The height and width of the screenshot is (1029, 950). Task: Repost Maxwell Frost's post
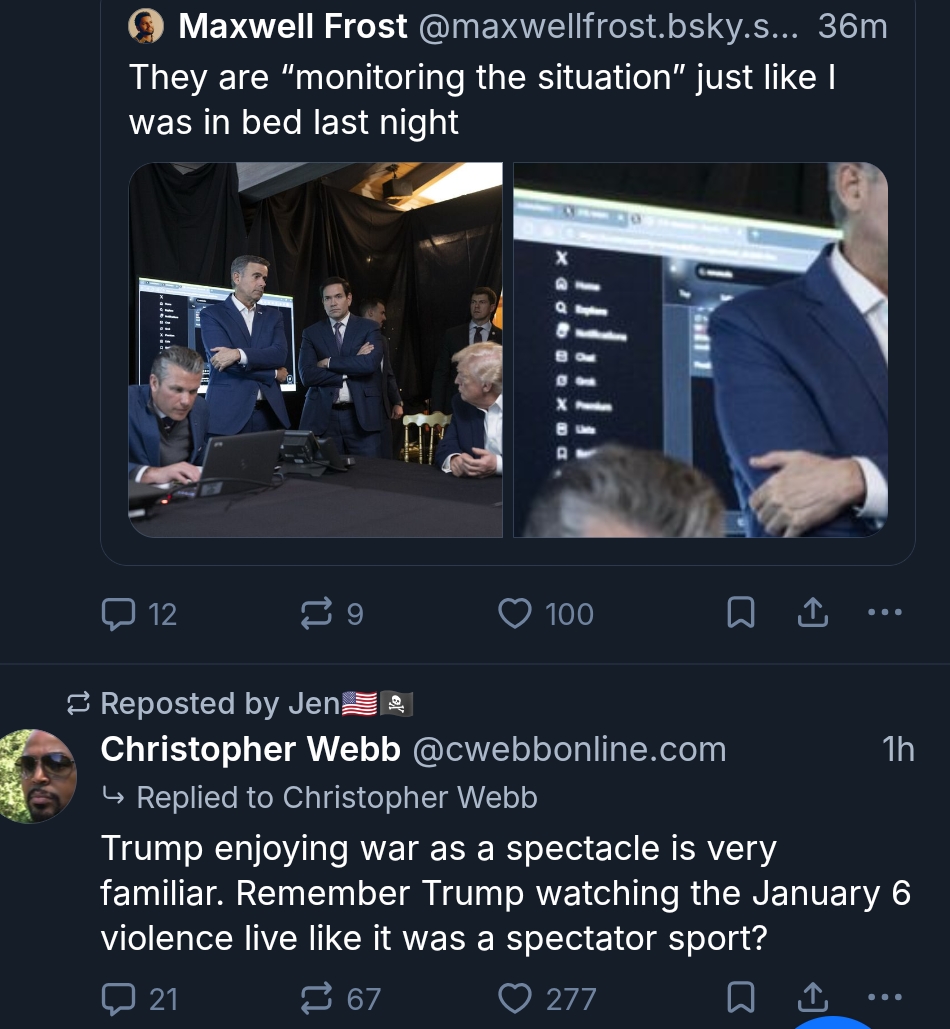pos(316,613)
